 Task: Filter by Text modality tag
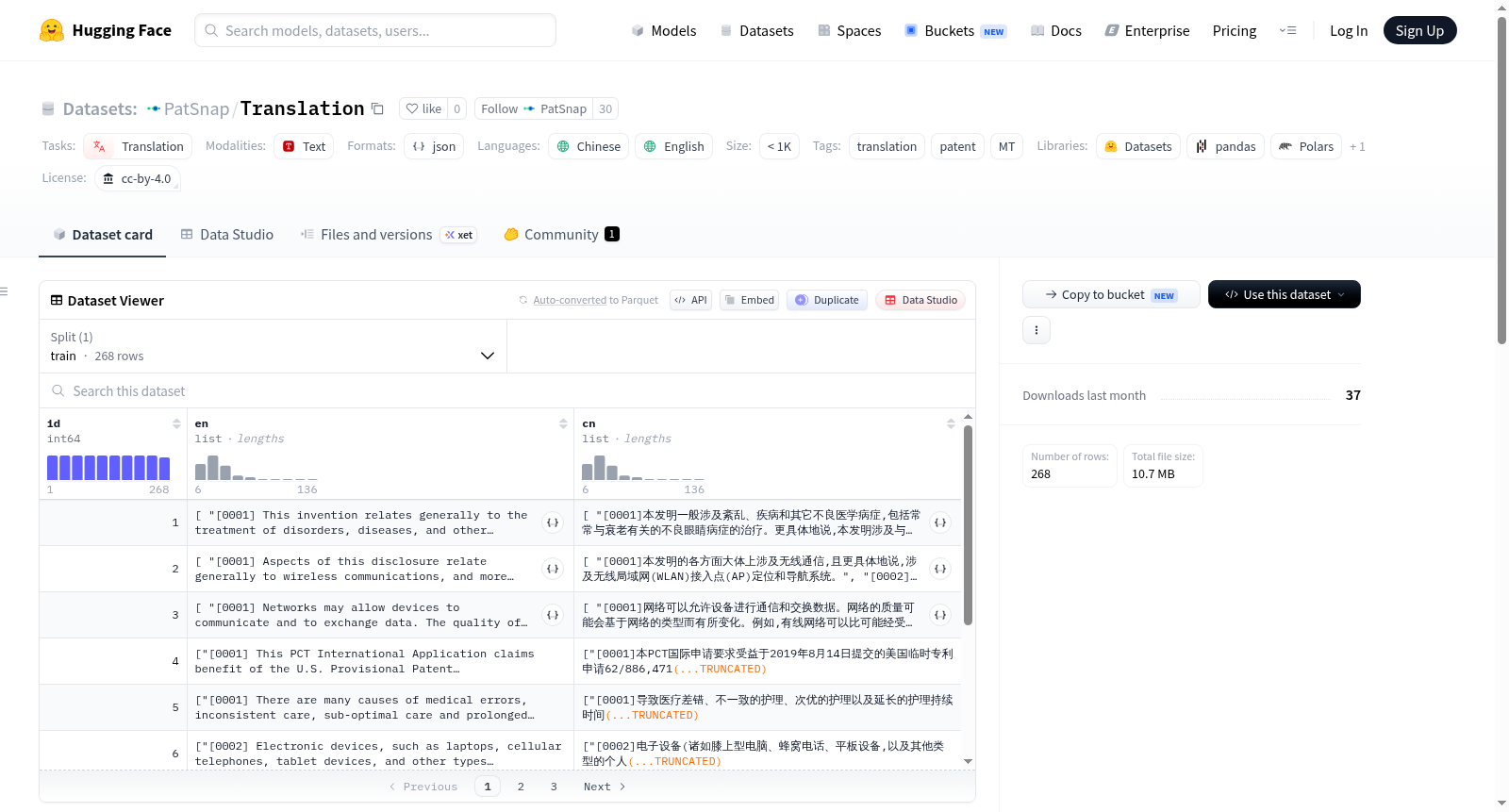pyautogui.click(x=304, y=146)
